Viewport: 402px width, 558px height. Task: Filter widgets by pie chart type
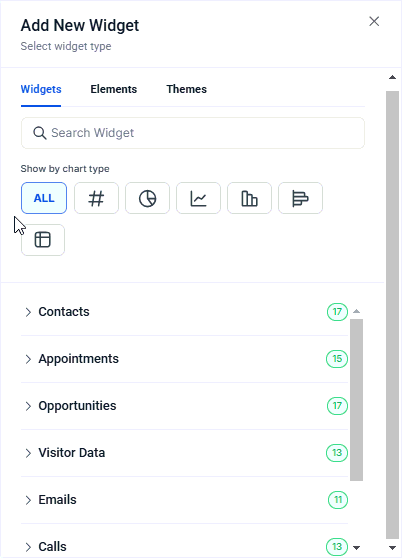point(147,198)
